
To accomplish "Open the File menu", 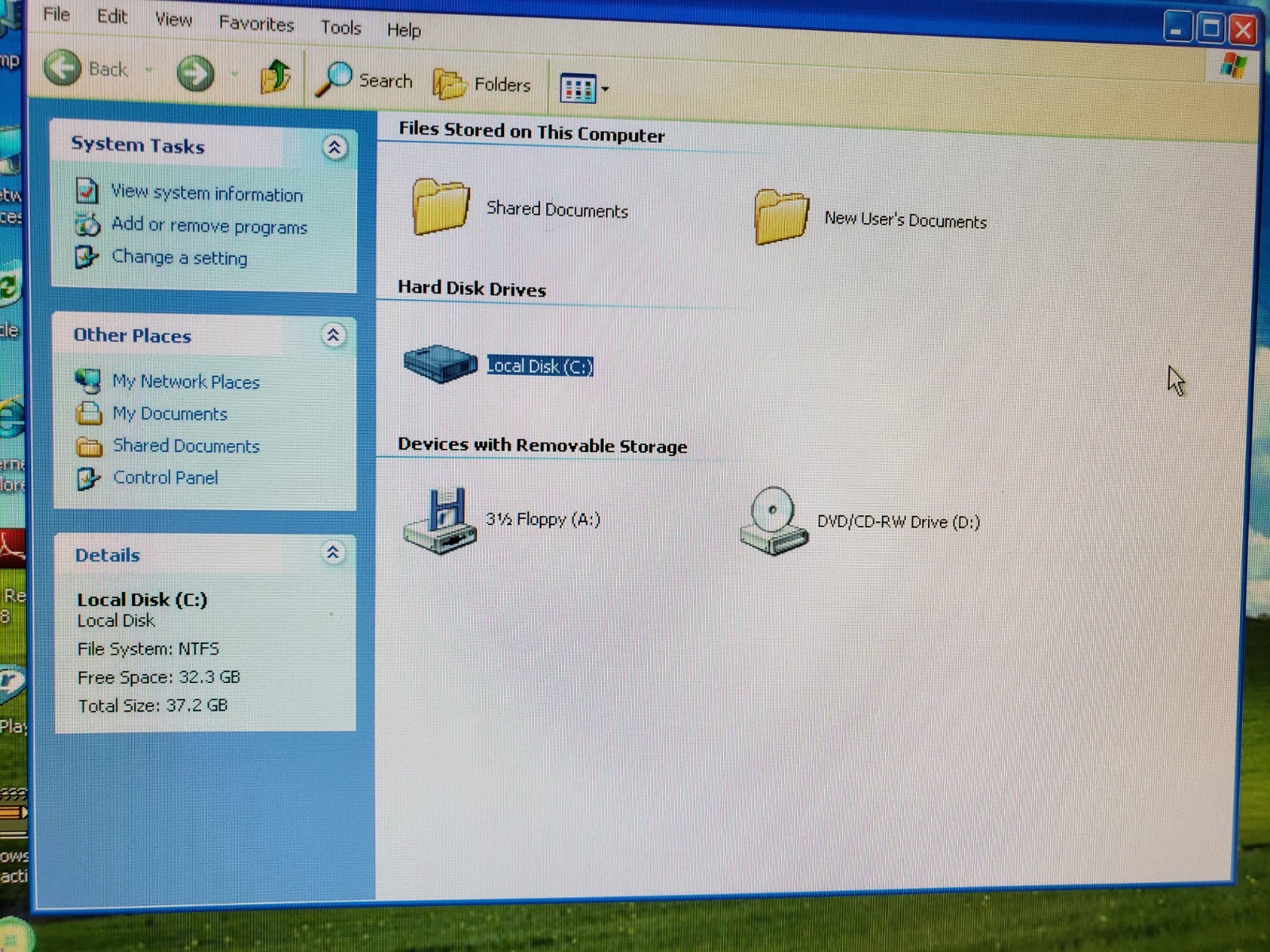I will 56,14.
